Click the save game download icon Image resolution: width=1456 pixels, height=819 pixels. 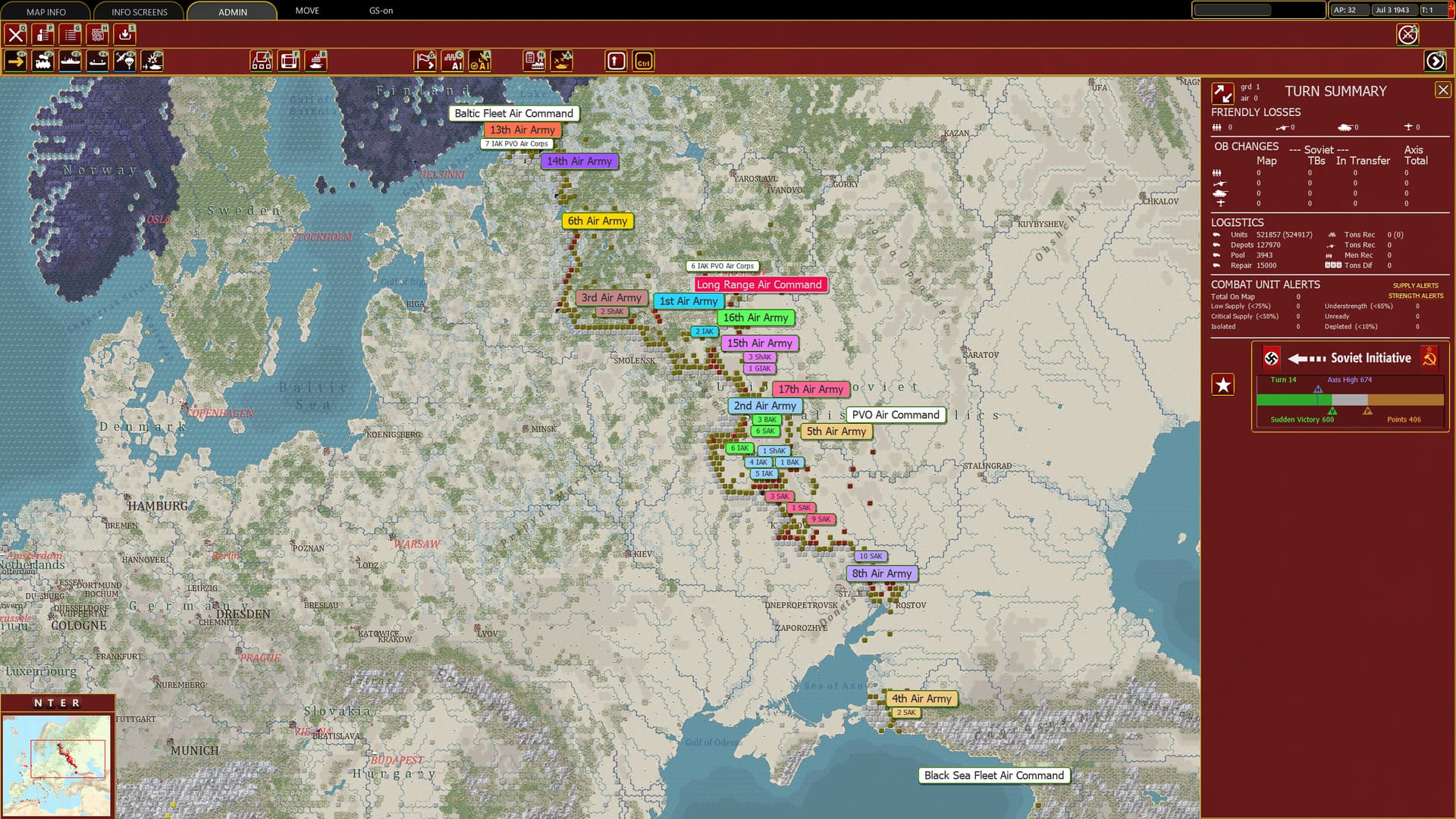[x=125, y=34]
